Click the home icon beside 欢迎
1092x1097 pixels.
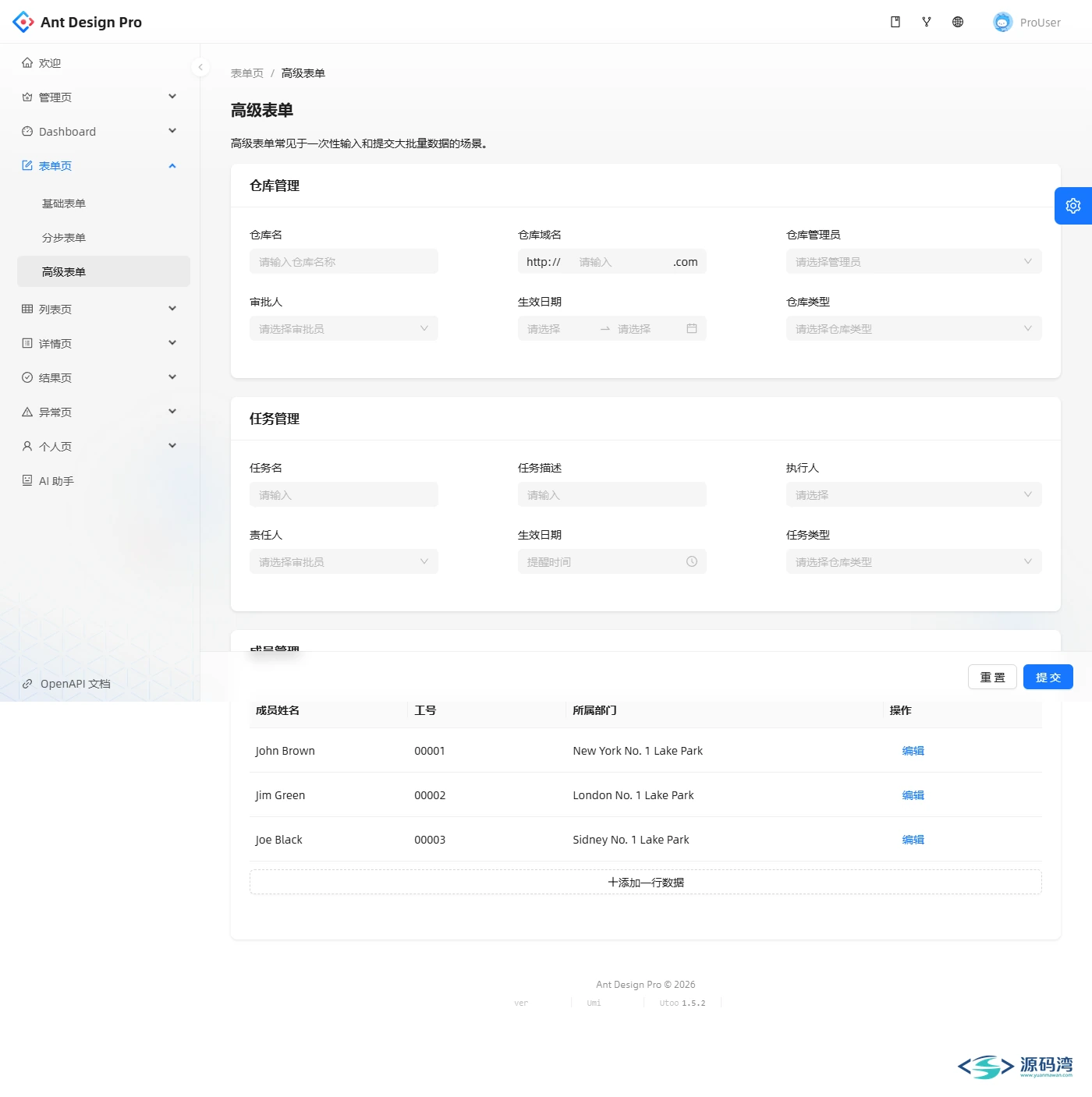click(x=27, y=62)
